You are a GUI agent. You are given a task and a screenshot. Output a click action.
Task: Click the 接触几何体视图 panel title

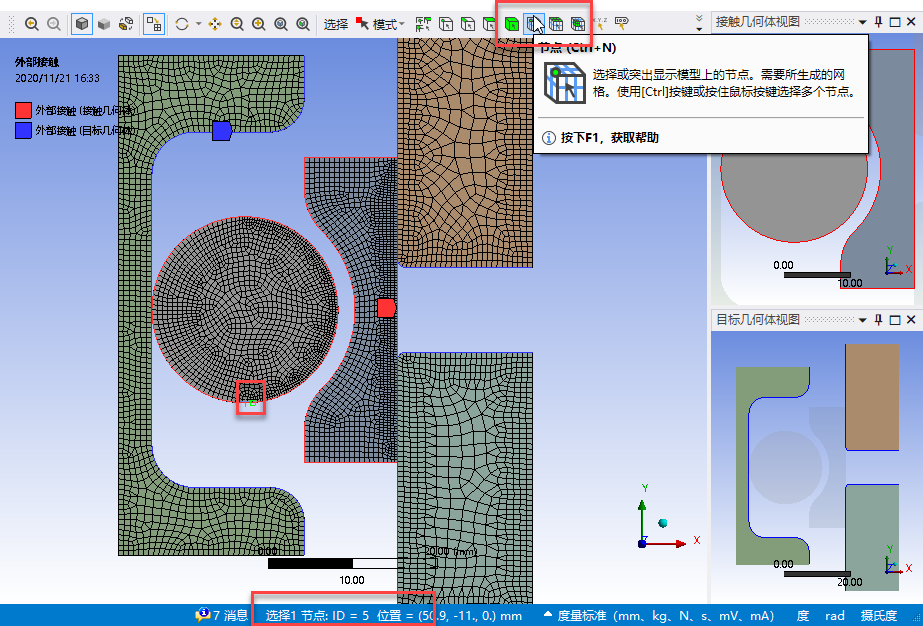[758, 22]
